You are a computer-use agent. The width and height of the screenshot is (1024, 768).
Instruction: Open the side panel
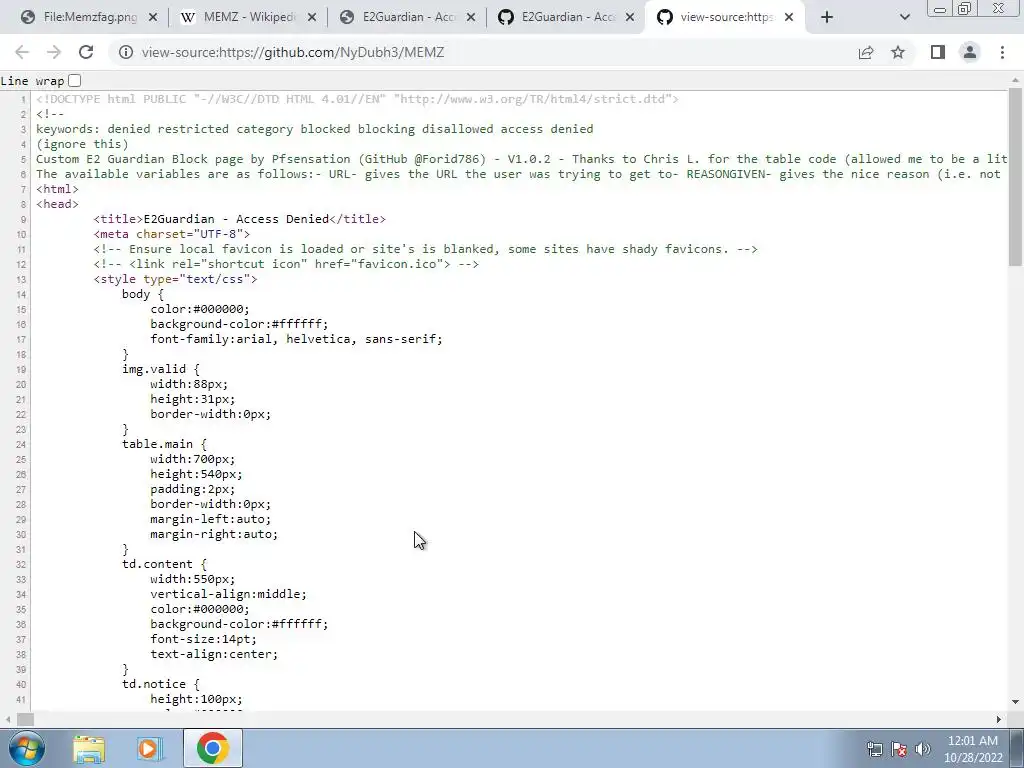click(x=938, y=52)
